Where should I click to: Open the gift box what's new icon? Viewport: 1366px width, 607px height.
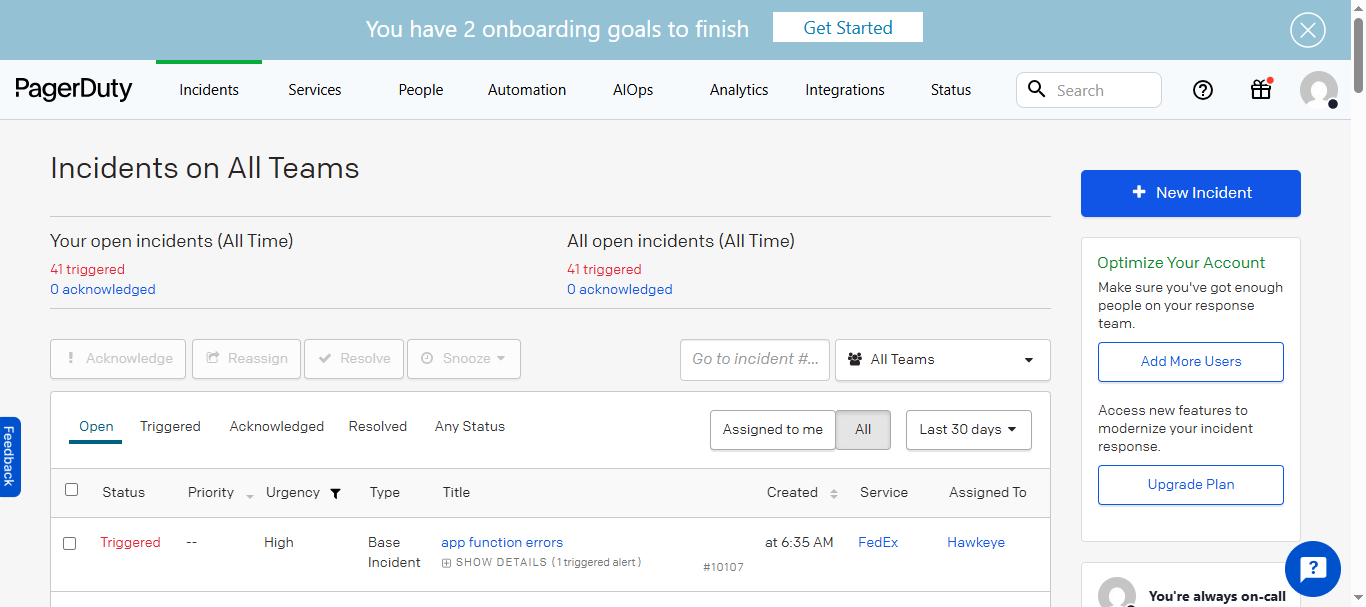point(1261,90)
